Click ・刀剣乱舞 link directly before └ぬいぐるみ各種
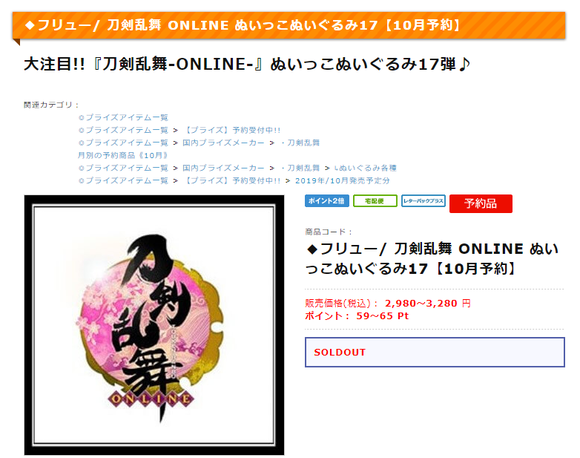Image resolution: width=580 pixels, height=458 pixels. 299,168
